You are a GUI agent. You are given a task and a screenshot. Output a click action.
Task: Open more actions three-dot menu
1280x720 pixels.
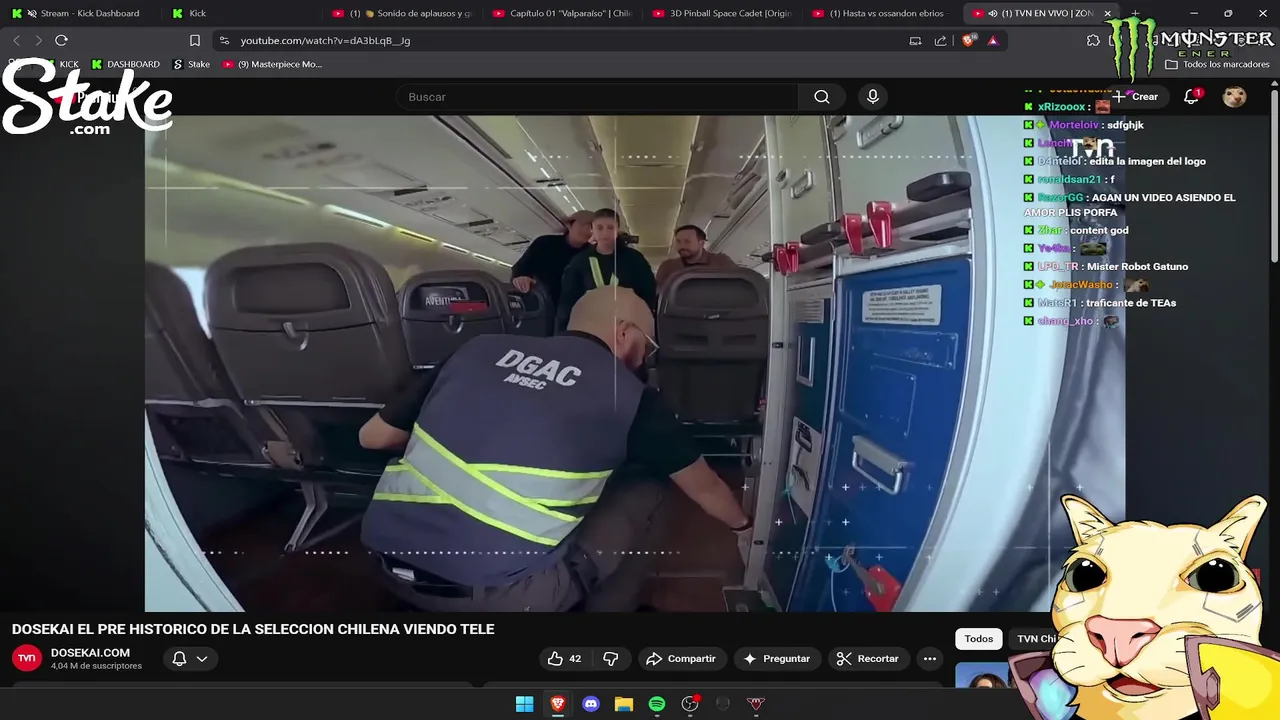tap(930, 658)
